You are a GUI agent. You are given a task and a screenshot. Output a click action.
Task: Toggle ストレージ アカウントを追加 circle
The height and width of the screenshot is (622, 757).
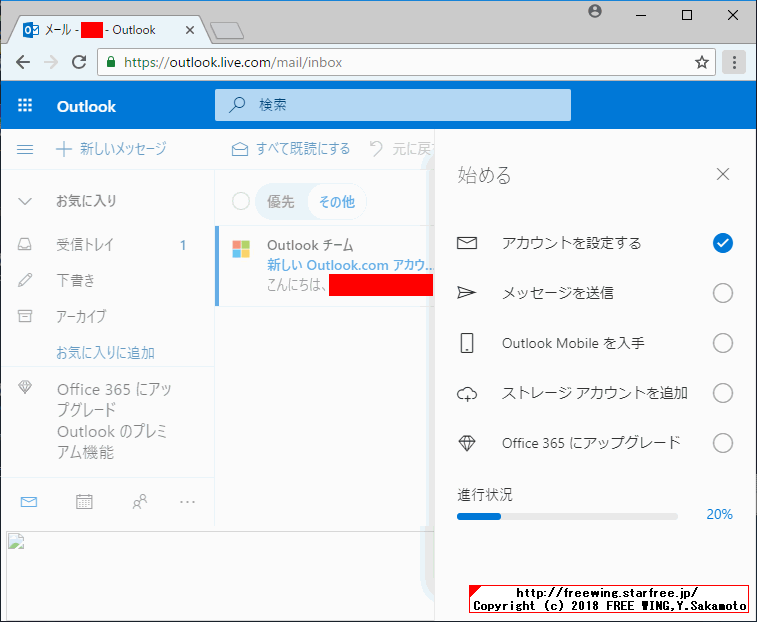point(723,393)
